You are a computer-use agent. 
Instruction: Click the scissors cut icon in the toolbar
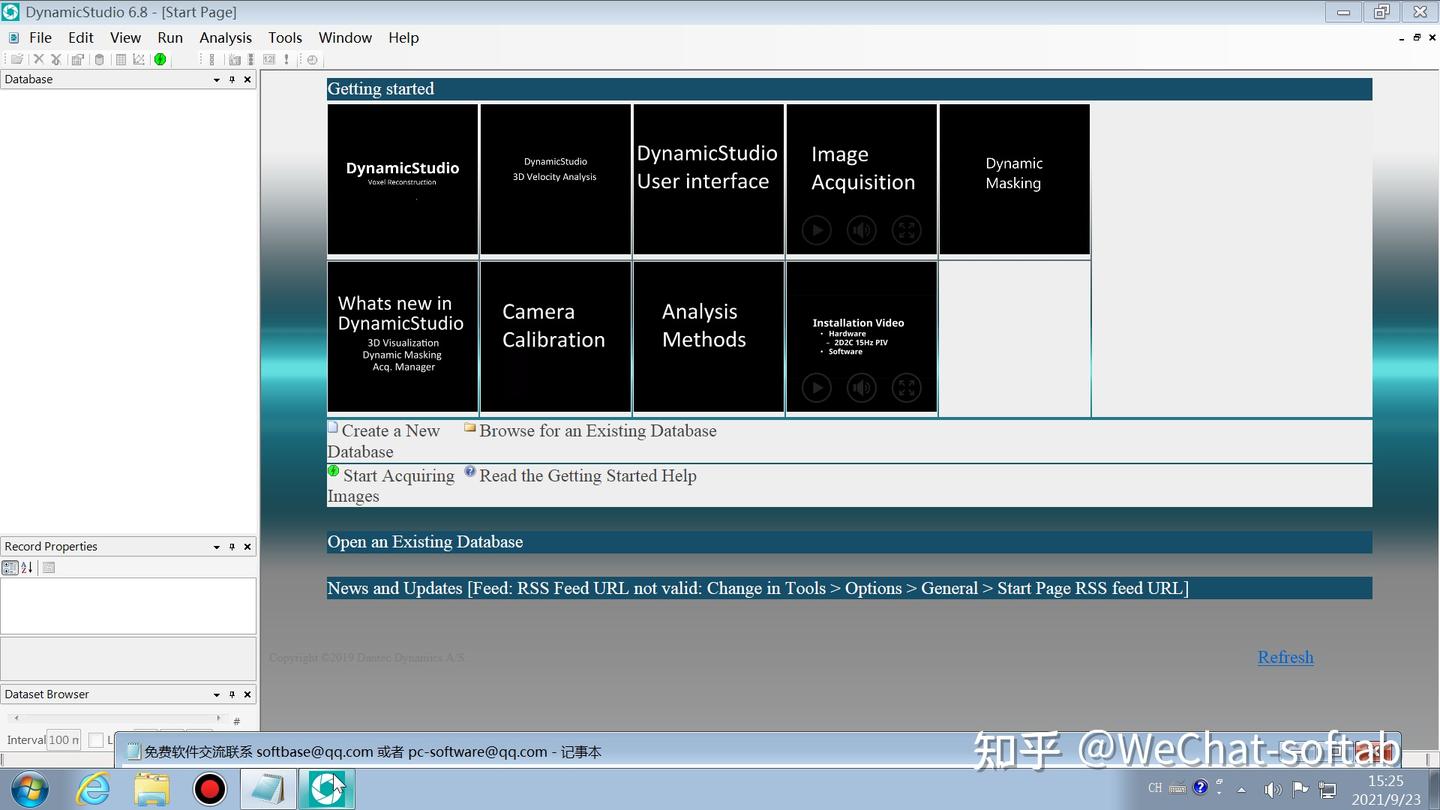click(56, 59)
